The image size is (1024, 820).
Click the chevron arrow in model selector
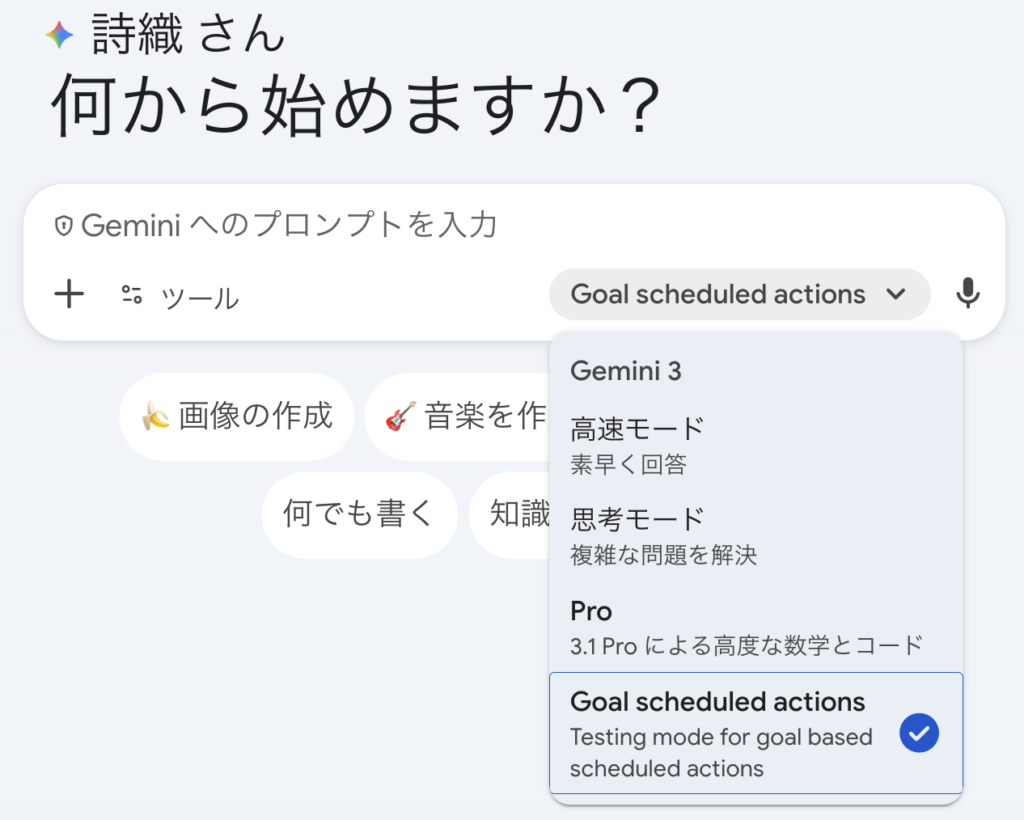(x=896, y=294)
